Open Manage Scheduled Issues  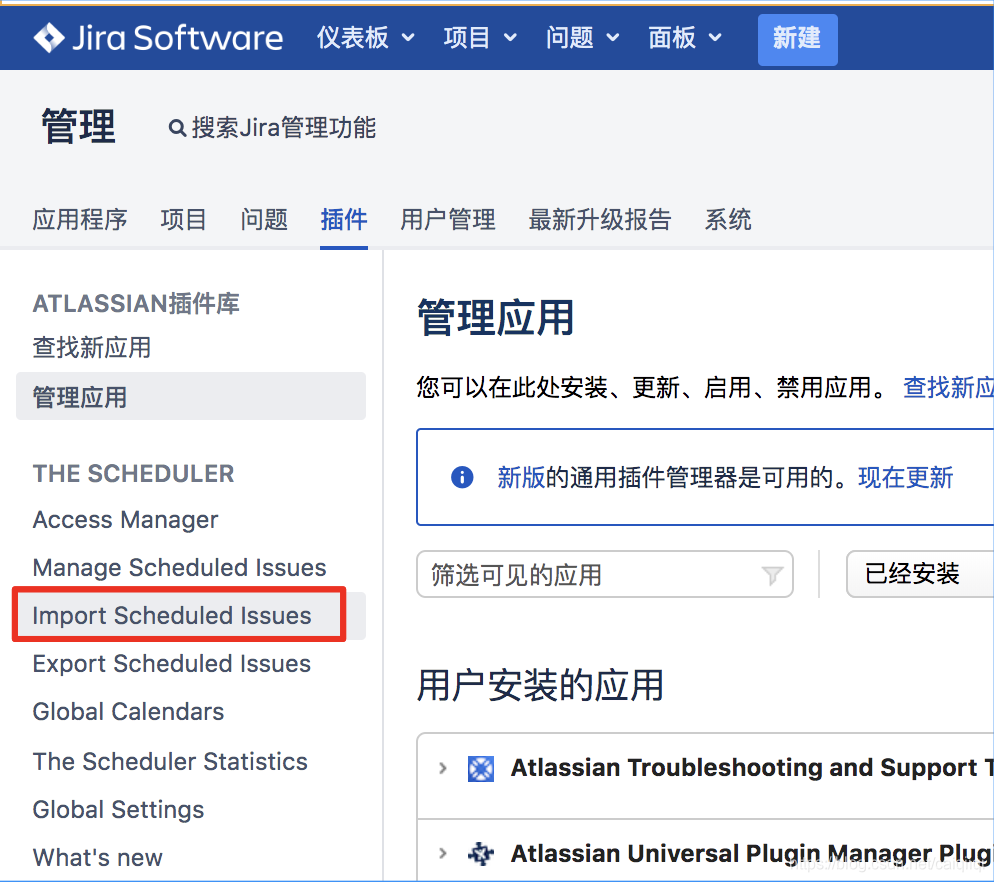click(x=179, y=567)
